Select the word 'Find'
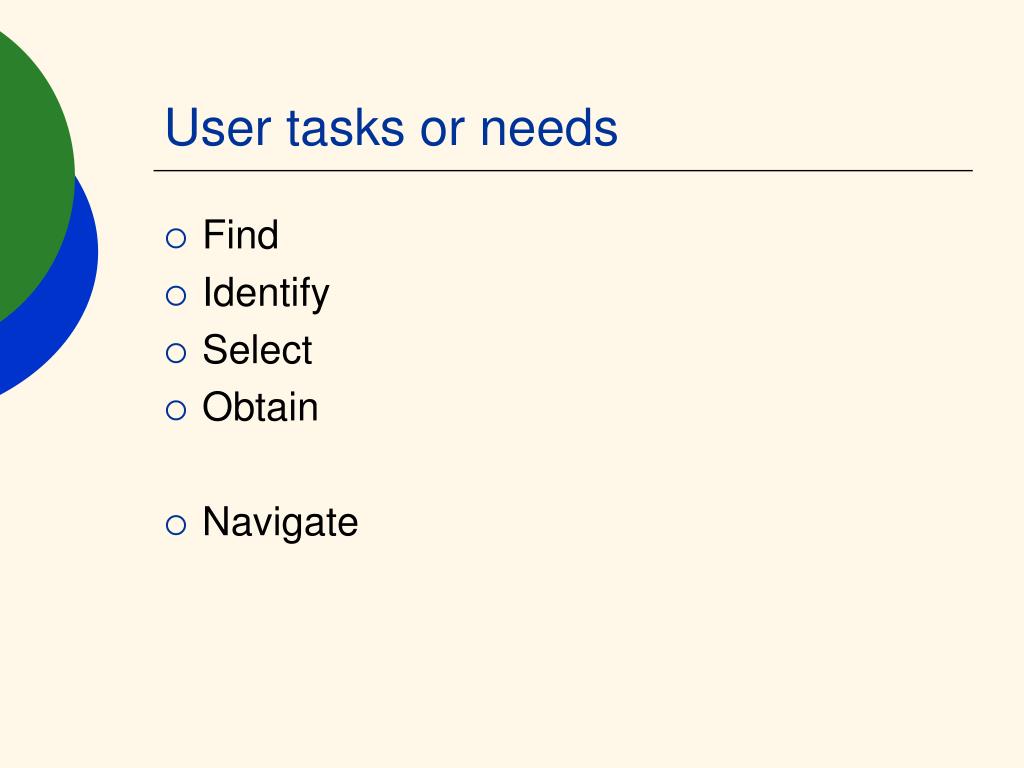Screen dimensions: 1024x768 240,234
